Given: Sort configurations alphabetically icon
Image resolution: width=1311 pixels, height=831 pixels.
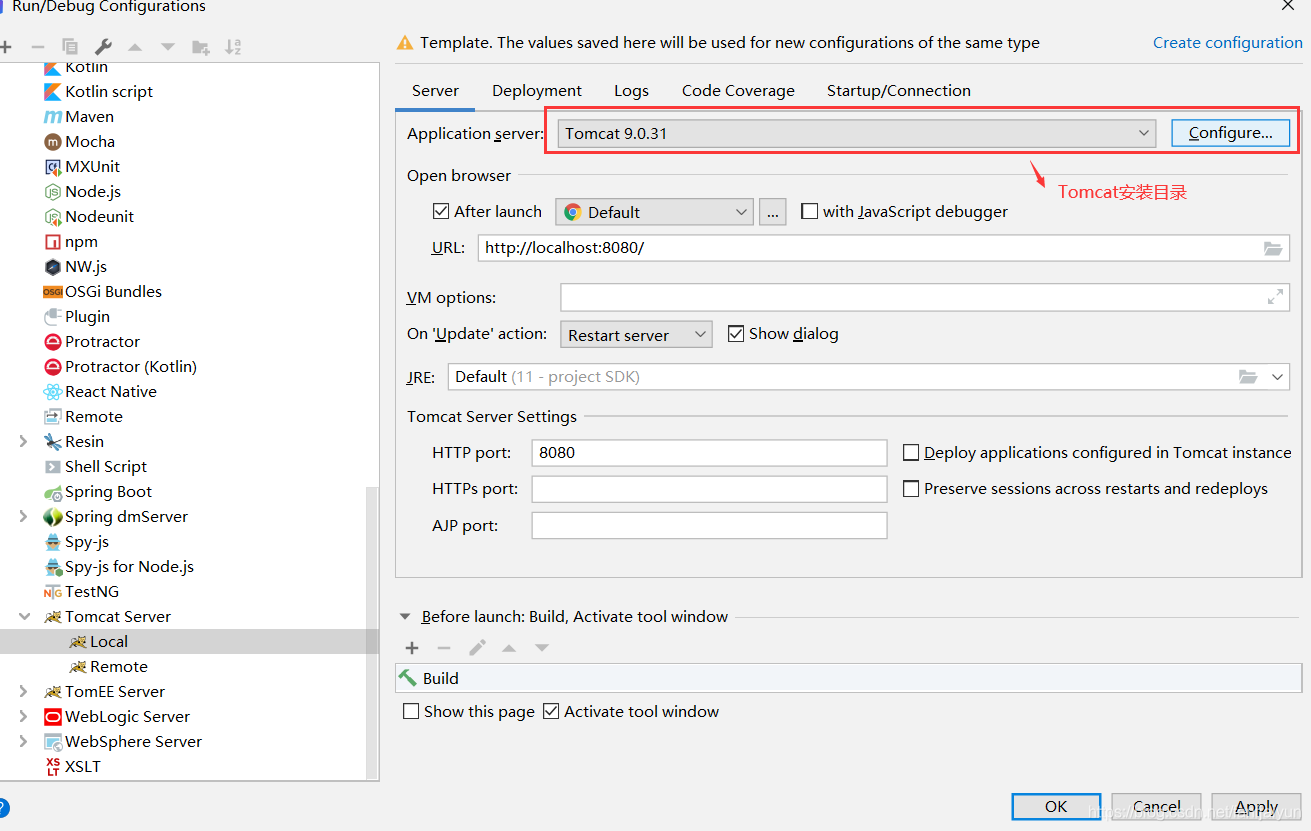Looking at the screenshot, I should click(x=233, y=47).
